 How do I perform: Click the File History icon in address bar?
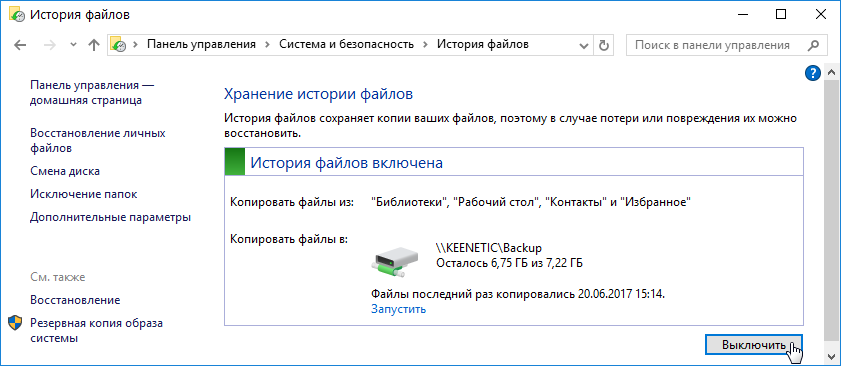[119, 45]
